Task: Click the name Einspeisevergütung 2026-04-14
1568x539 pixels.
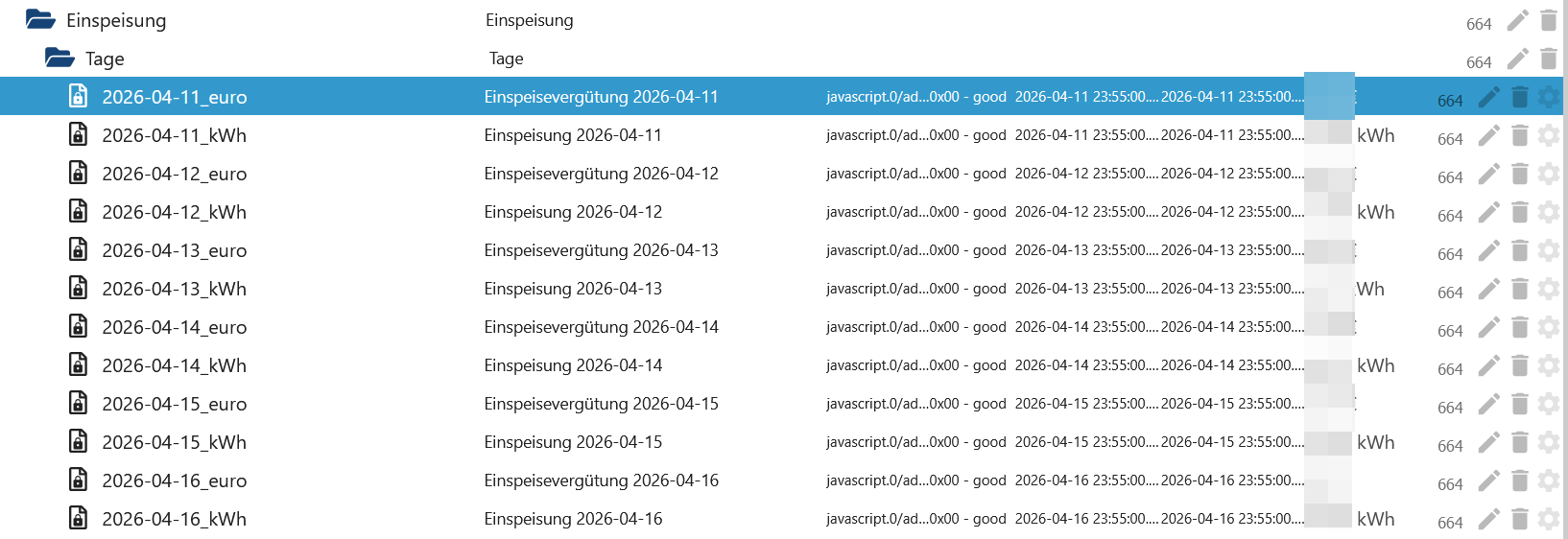Action: [601, 327]
